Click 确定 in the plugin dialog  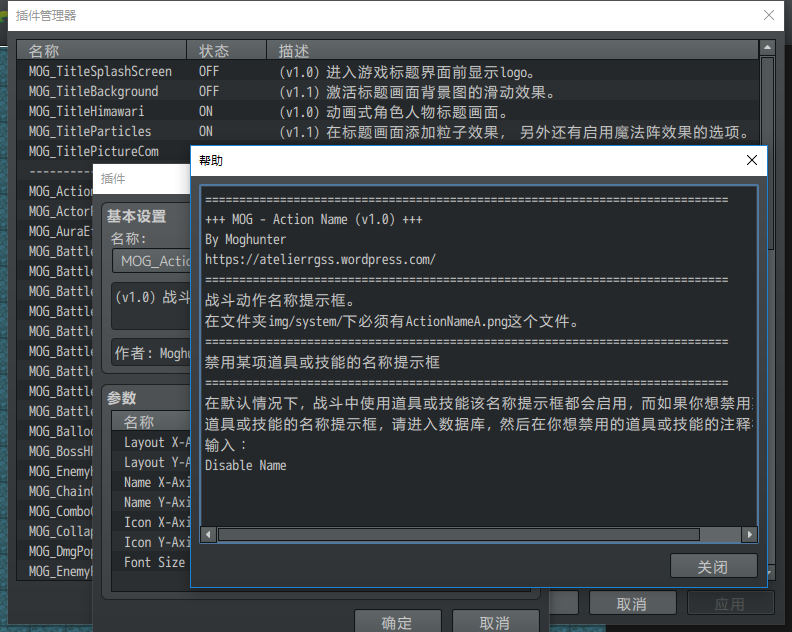(x=398, y=621)
